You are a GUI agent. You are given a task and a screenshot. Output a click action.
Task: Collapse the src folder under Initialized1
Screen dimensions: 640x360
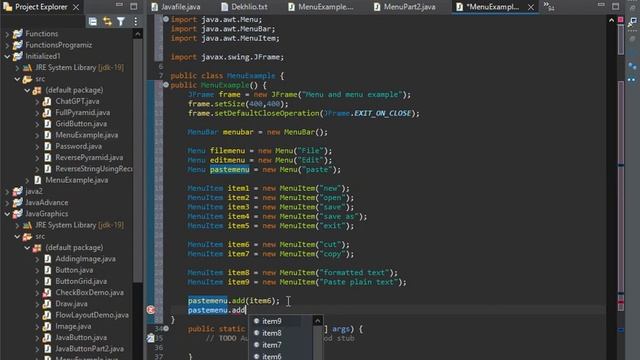[17, 79]
